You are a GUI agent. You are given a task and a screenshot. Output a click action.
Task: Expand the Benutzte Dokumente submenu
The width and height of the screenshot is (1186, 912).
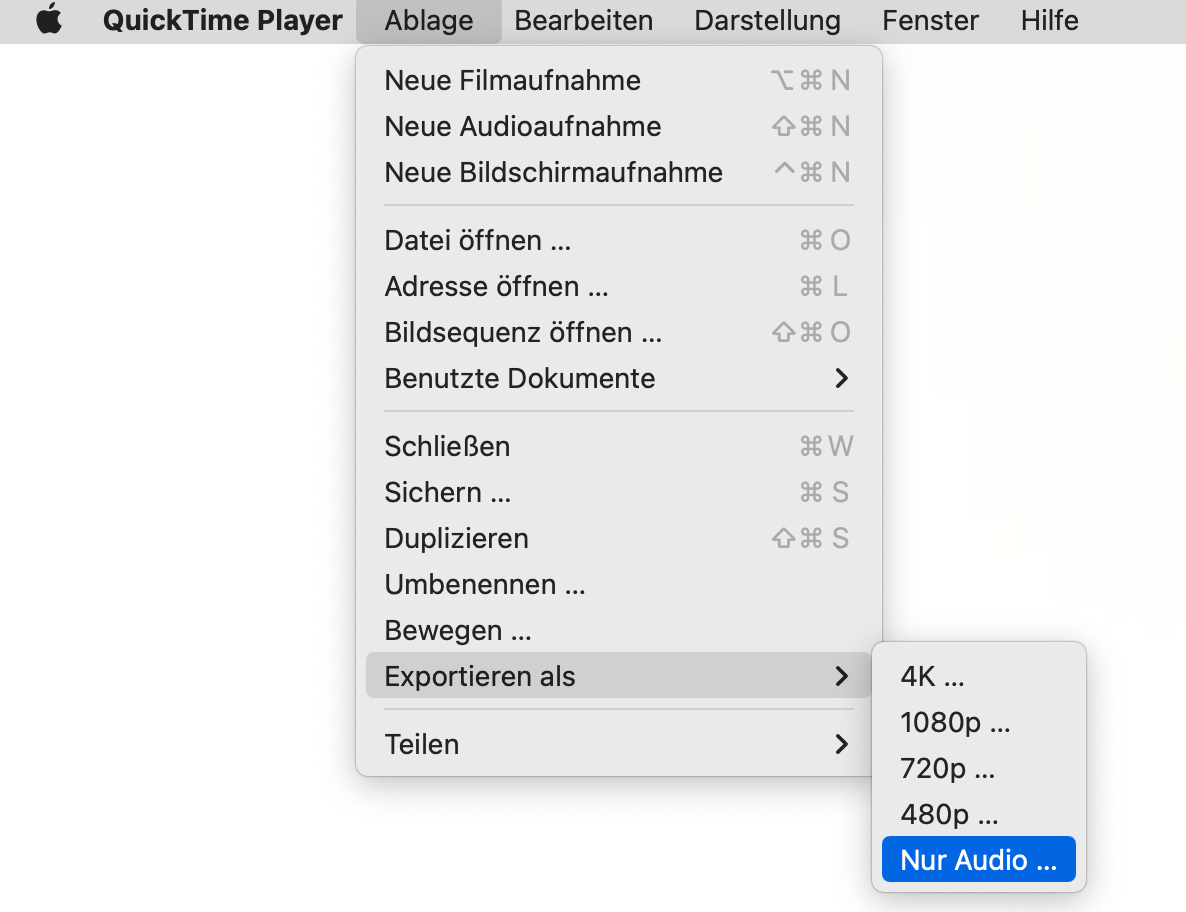click(520, 378)
